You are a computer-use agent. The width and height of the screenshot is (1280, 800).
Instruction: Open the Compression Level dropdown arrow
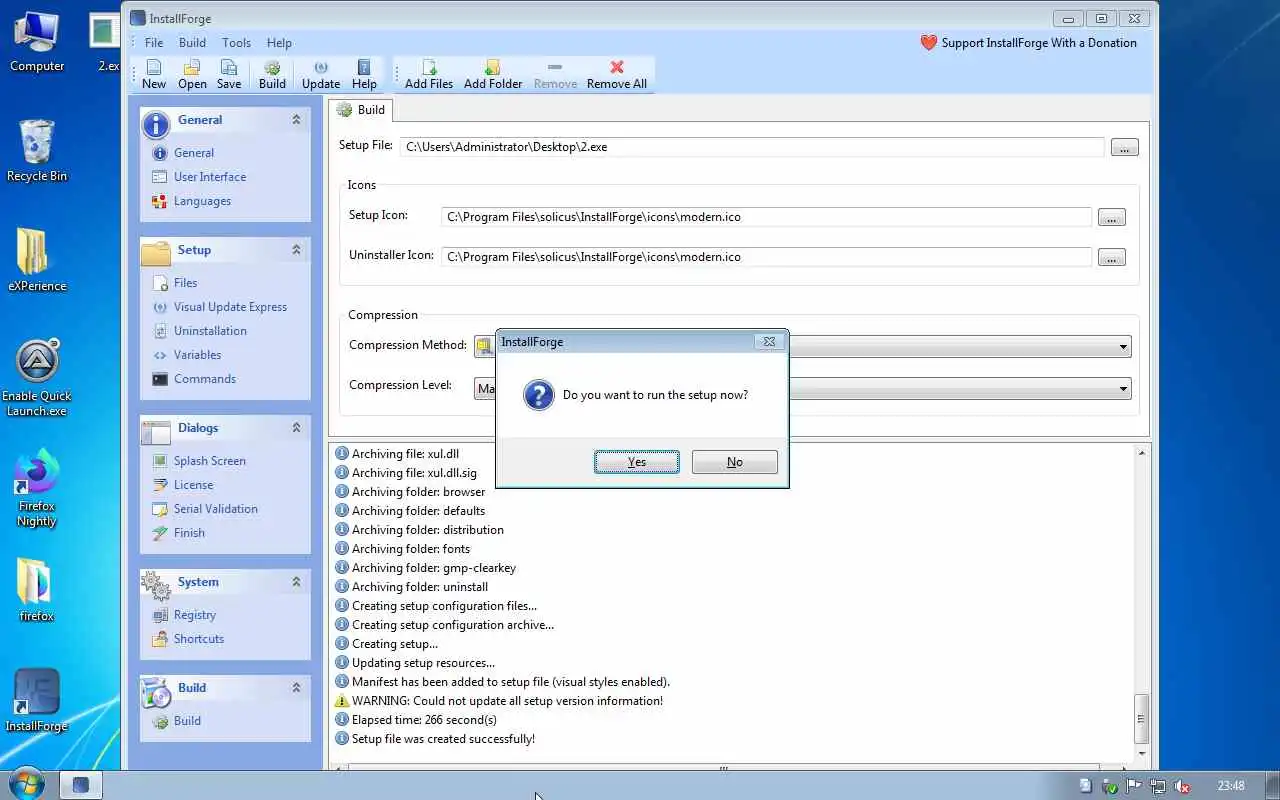(x=1124, y=389)
